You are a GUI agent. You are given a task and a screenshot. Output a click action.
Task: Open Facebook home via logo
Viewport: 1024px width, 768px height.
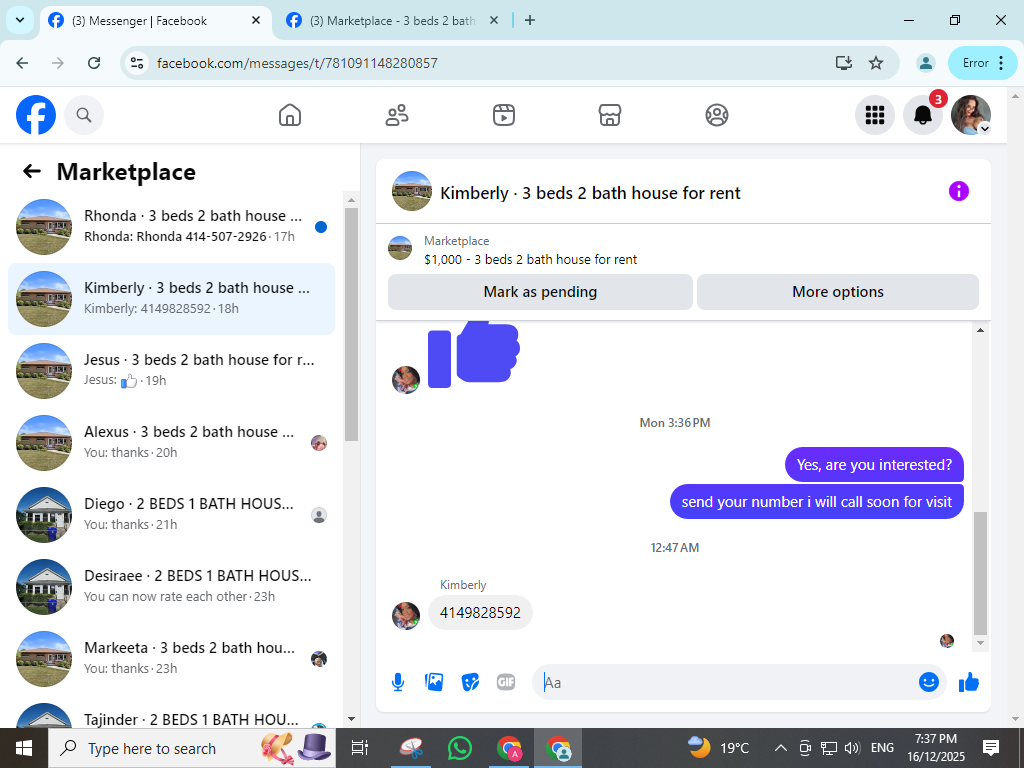coord(36,115)
